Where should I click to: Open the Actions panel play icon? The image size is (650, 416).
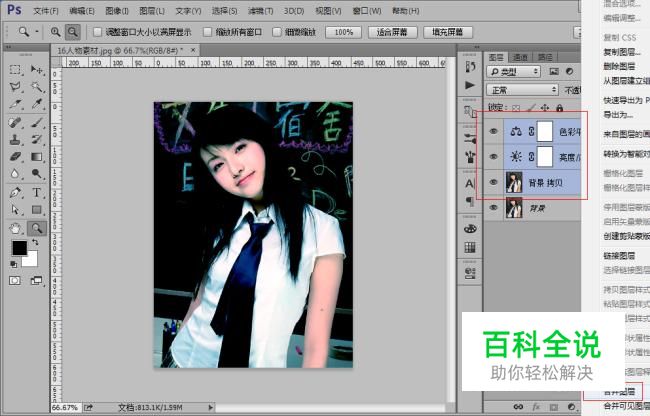coord(470,85)
